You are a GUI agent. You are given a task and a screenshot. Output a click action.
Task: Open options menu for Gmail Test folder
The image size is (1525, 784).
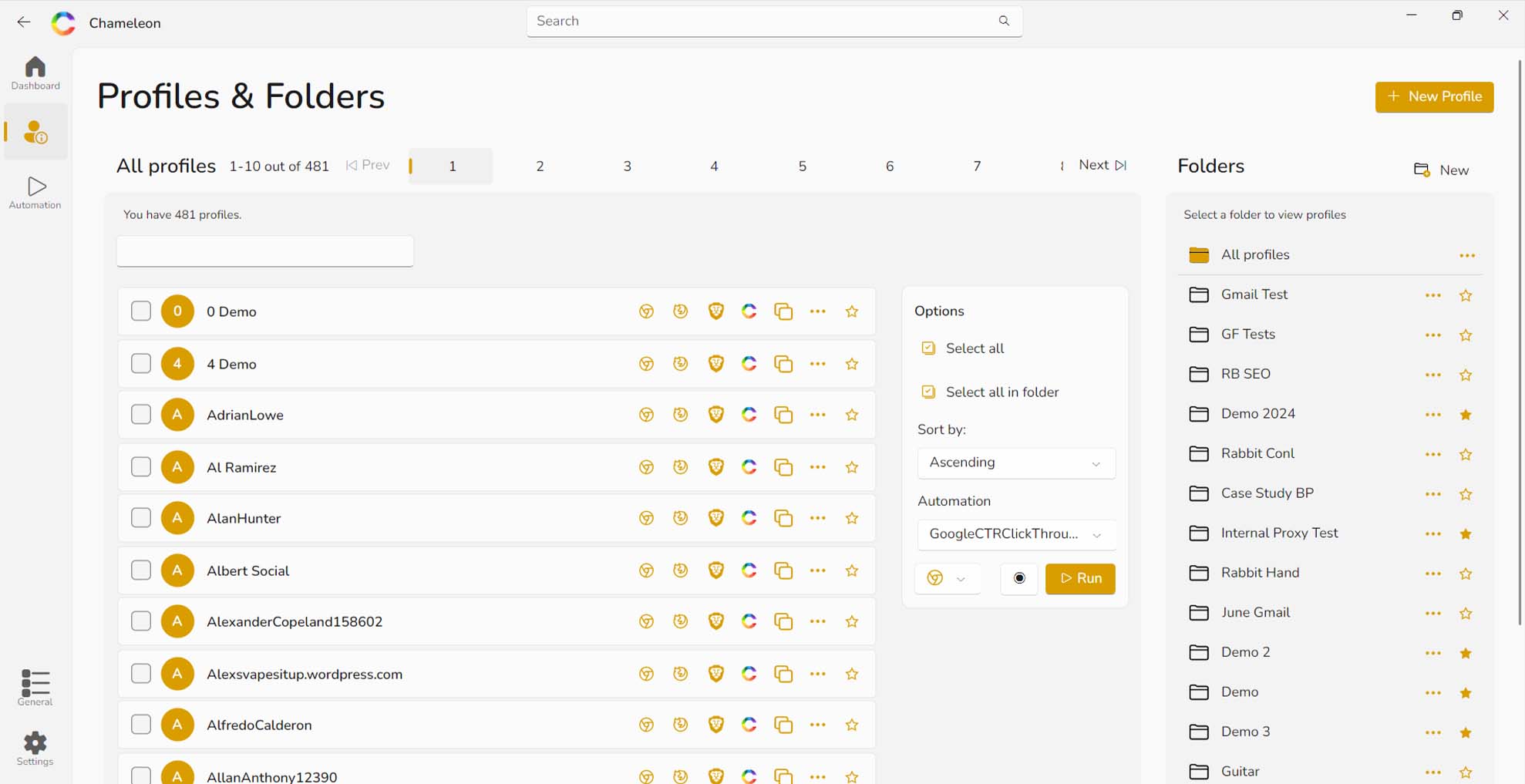click(1433, 295)
